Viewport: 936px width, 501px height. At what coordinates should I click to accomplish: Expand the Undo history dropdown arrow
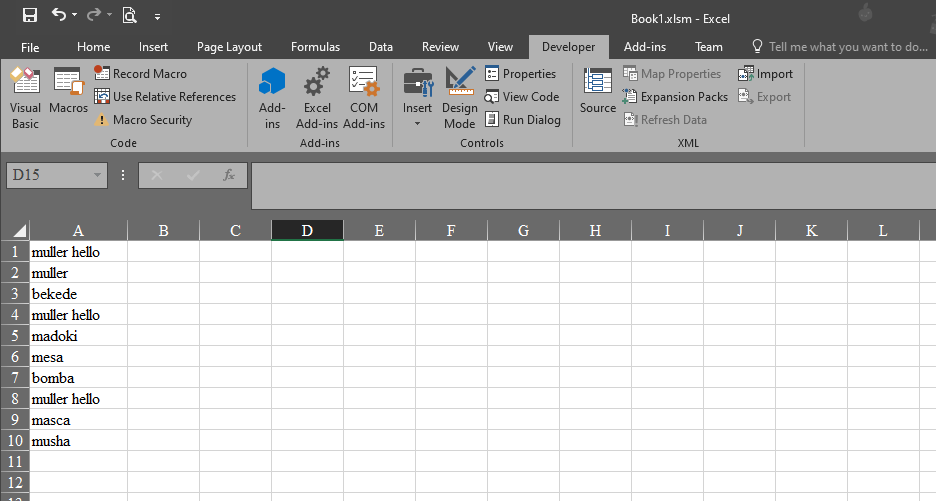[75, 15]
